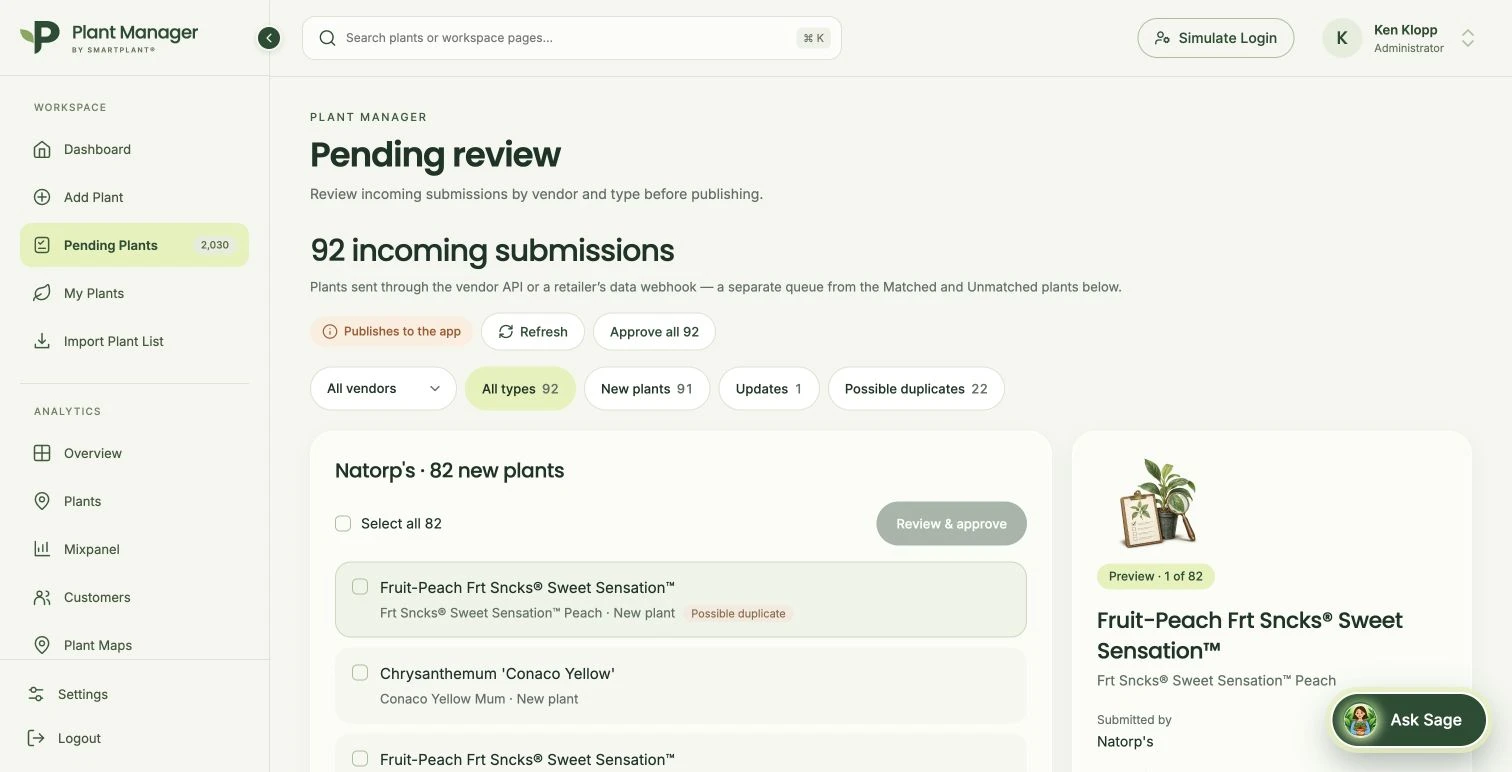Open the Customers page

tap(134, 597)
